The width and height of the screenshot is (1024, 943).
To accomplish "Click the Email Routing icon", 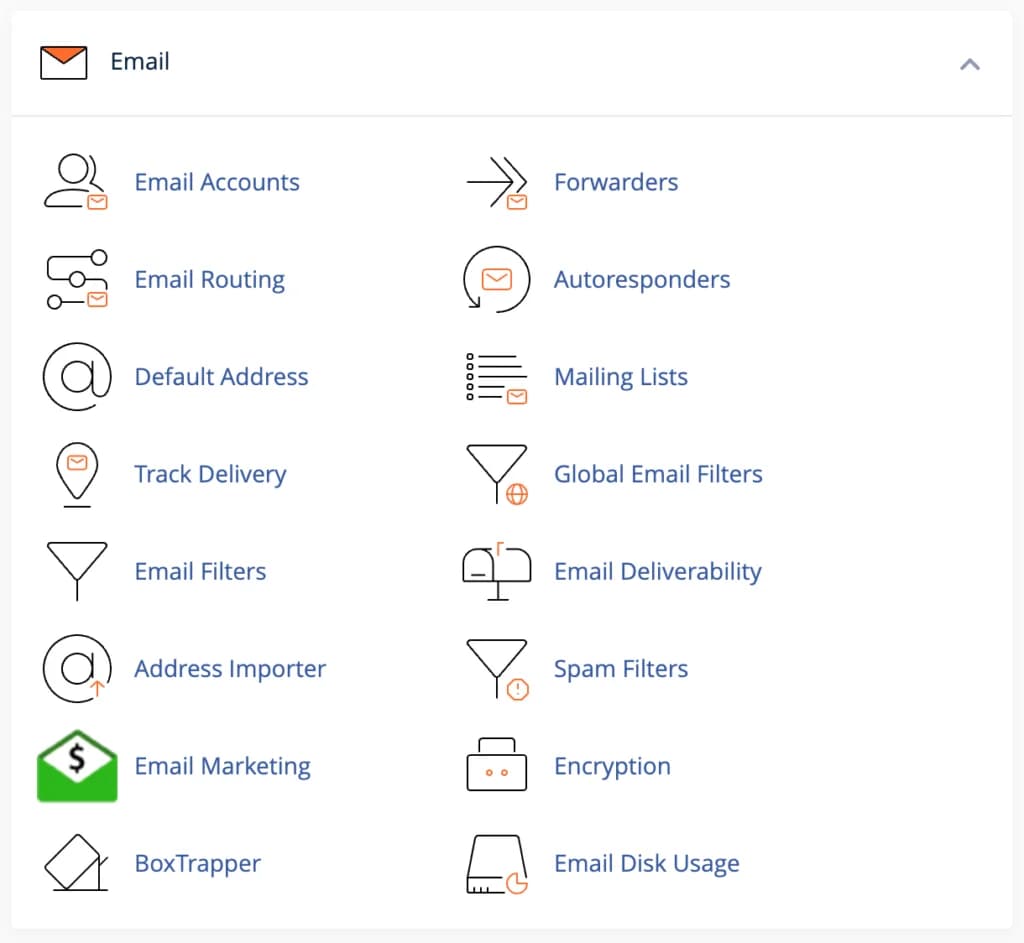I will pyautogui.click(x=76, y=279).
